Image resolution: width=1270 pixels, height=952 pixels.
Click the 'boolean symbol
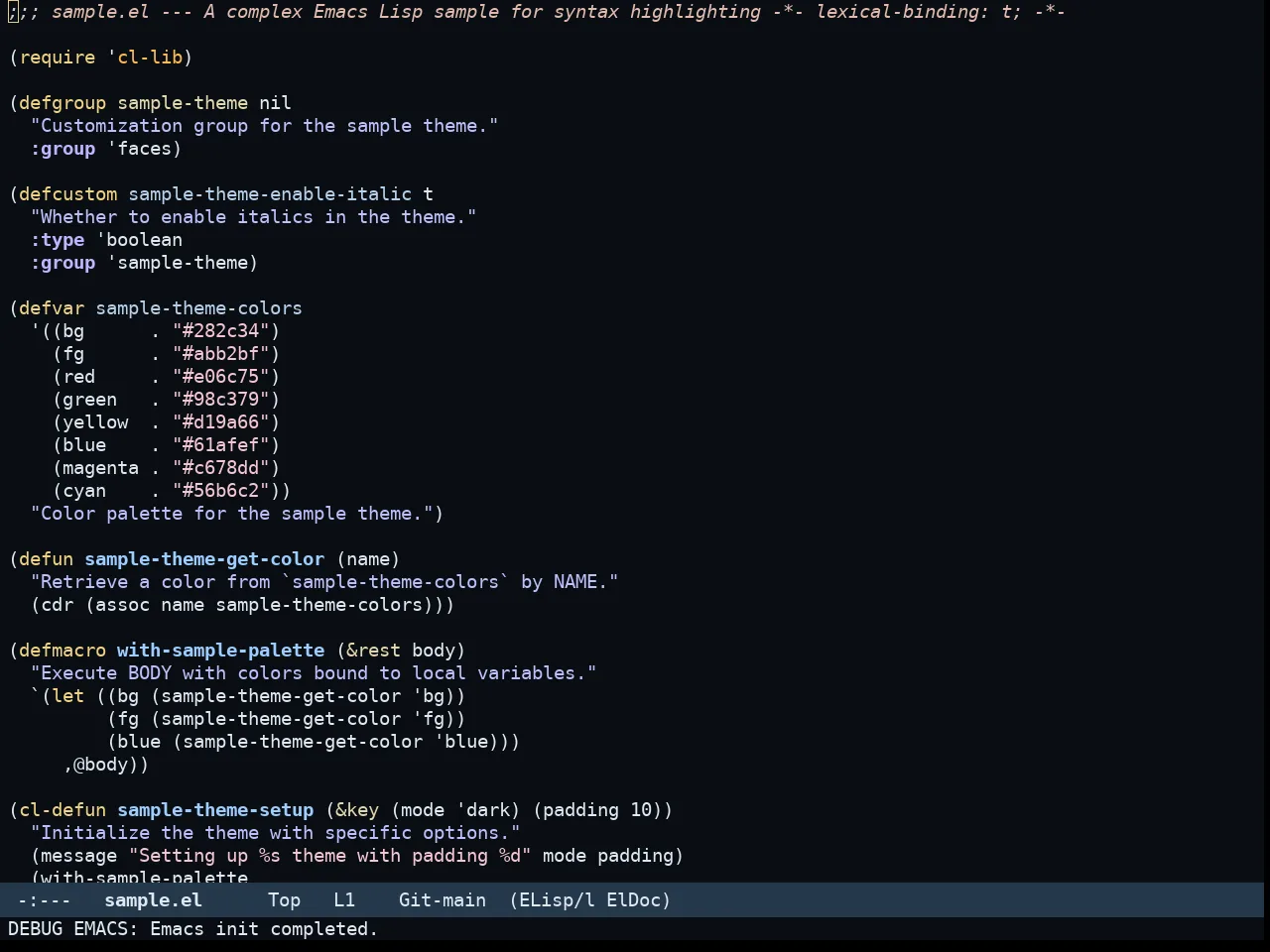click(x=139, y=240)
